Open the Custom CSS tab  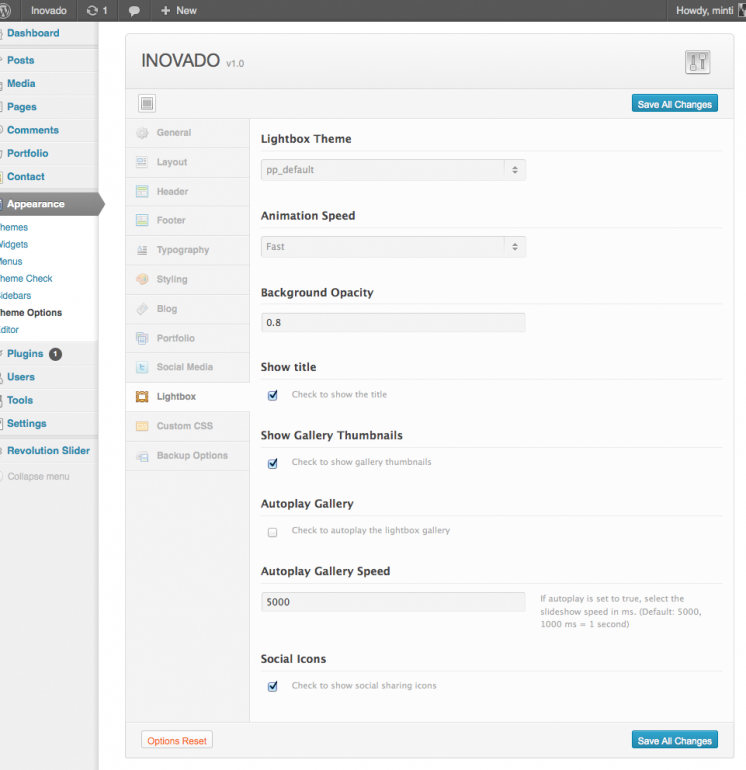pos(188,426)
